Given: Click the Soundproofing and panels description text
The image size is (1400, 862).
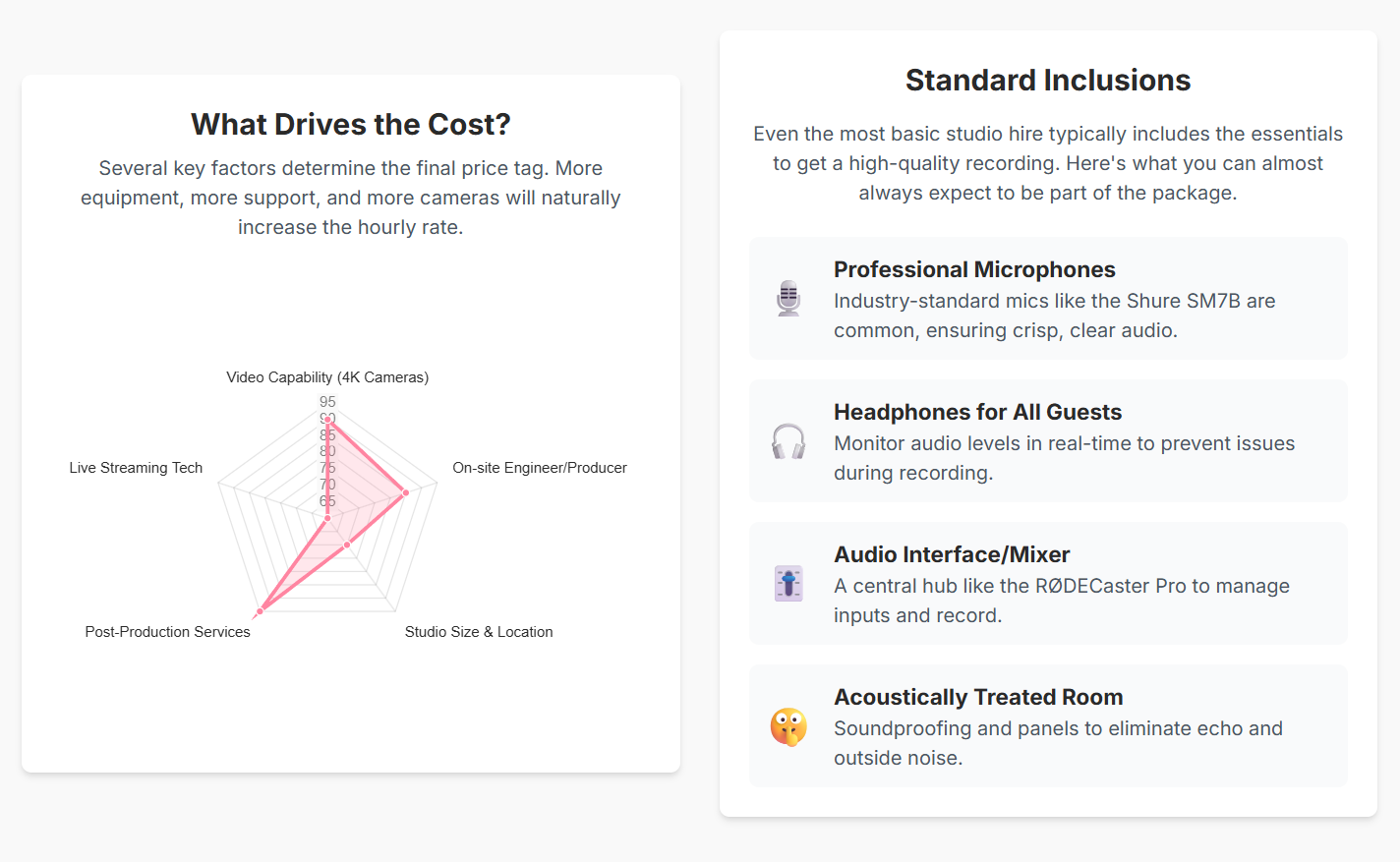Looking at the screenshot, I should (x=1058, y=743).
